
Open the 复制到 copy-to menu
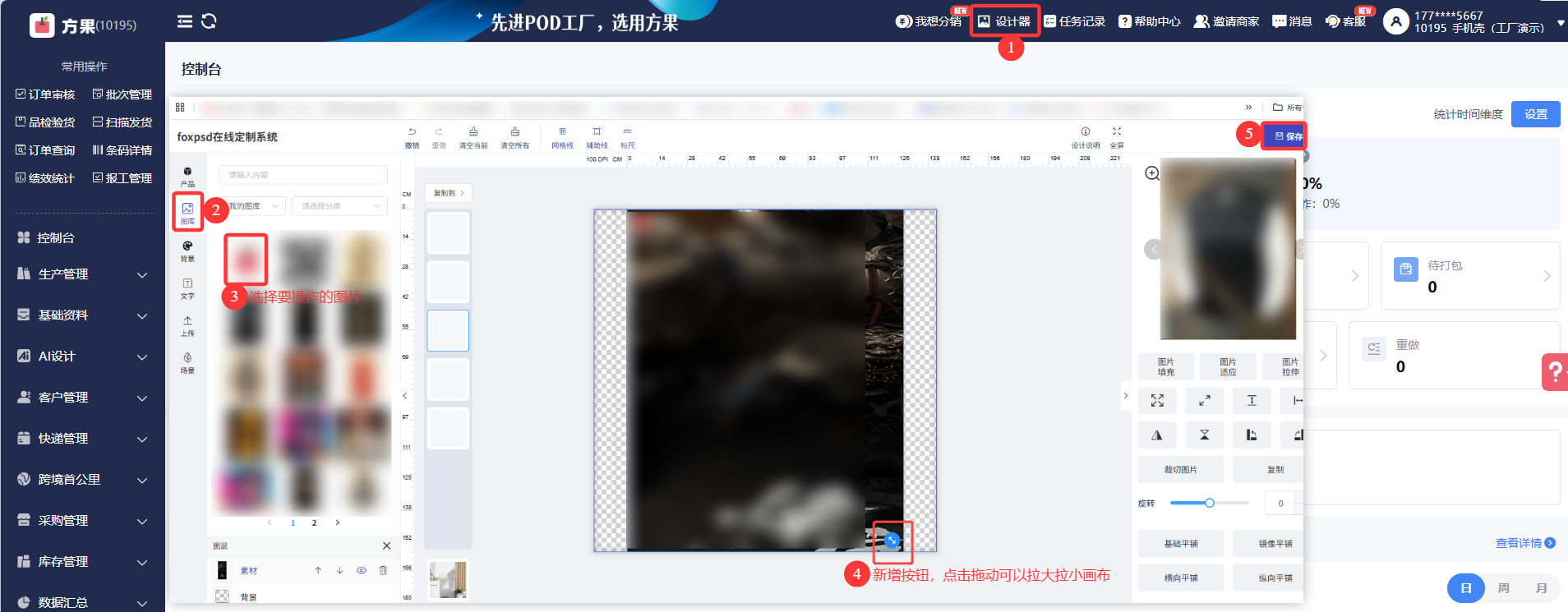click(448, 193)
